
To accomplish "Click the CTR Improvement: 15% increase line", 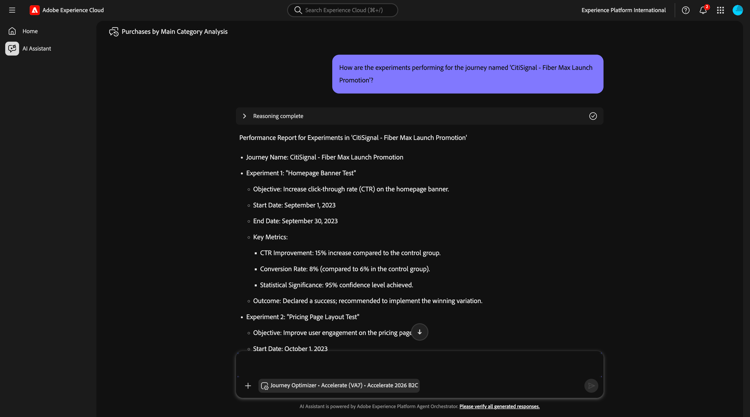I will coord(350,253).
